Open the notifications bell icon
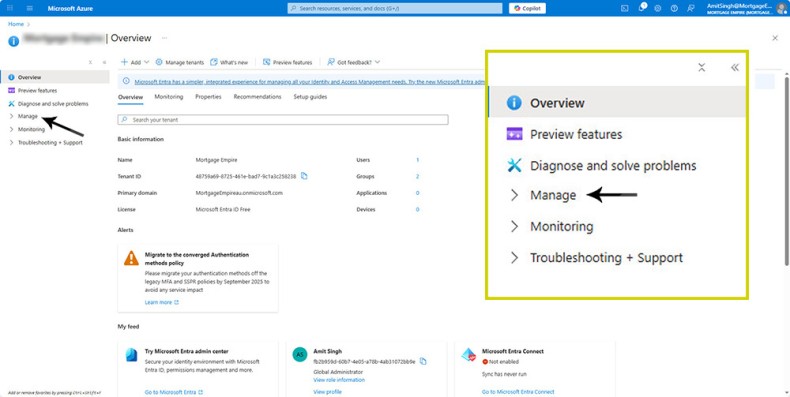 click(x=641, y=8)
